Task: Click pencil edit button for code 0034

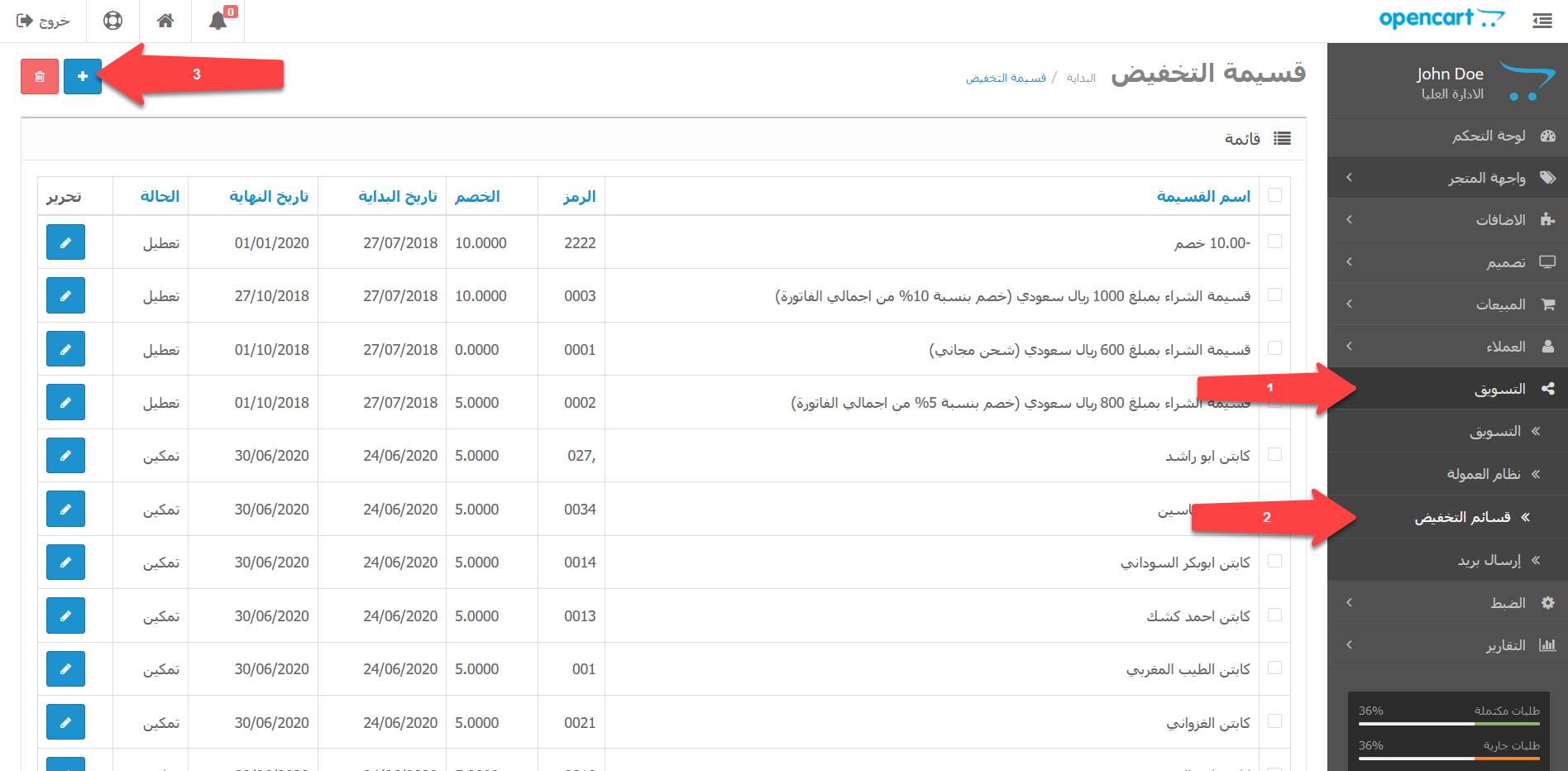Action: point(65,509)
